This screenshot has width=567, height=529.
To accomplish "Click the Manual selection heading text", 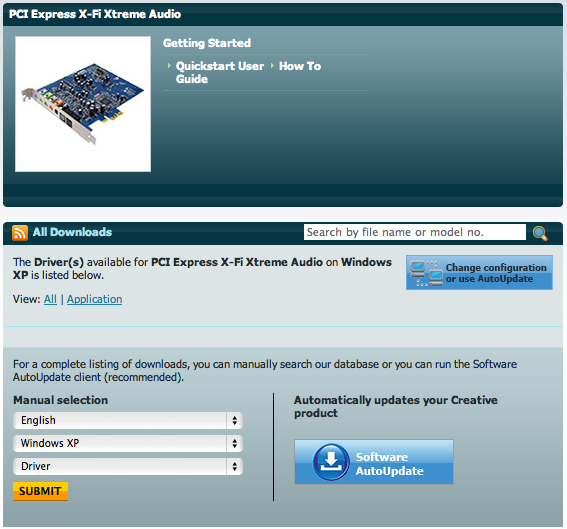I will pos(60,400).
